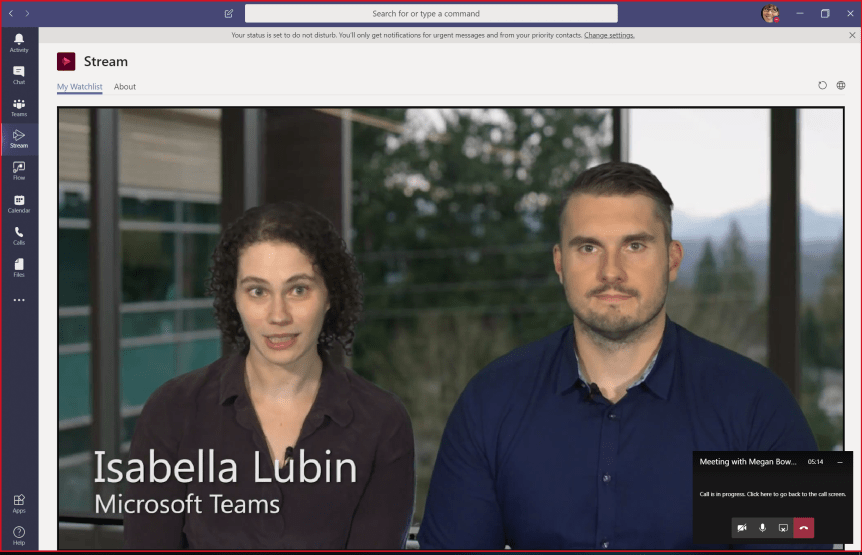862x555 pixels.
Task: Go to the Teams section
Action: (x=19, y=107)
